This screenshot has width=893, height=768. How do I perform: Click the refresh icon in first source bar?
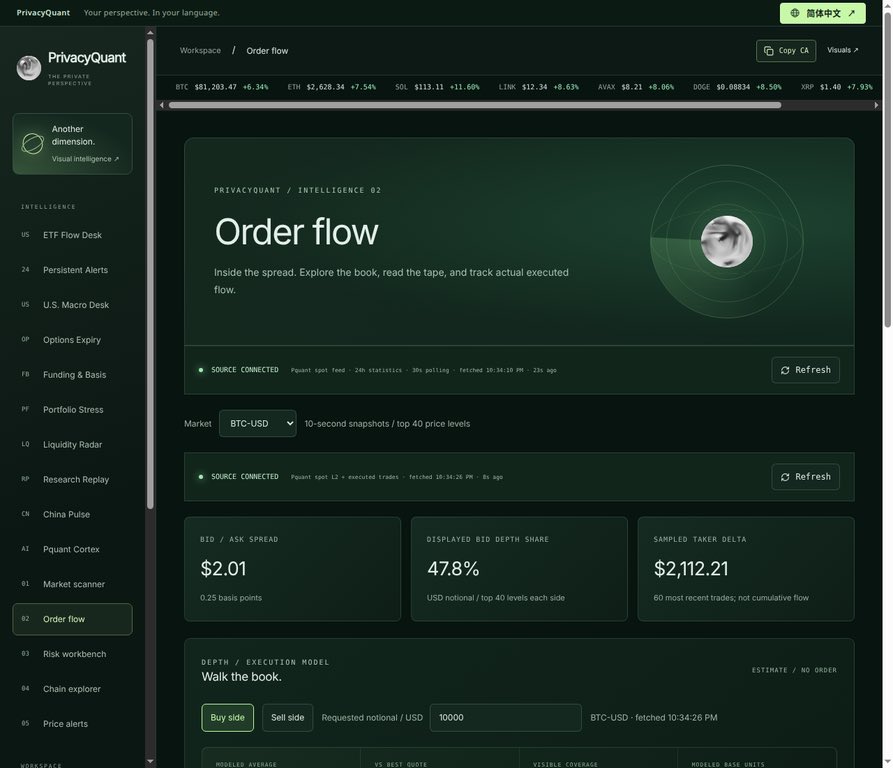tap(785, 370)
